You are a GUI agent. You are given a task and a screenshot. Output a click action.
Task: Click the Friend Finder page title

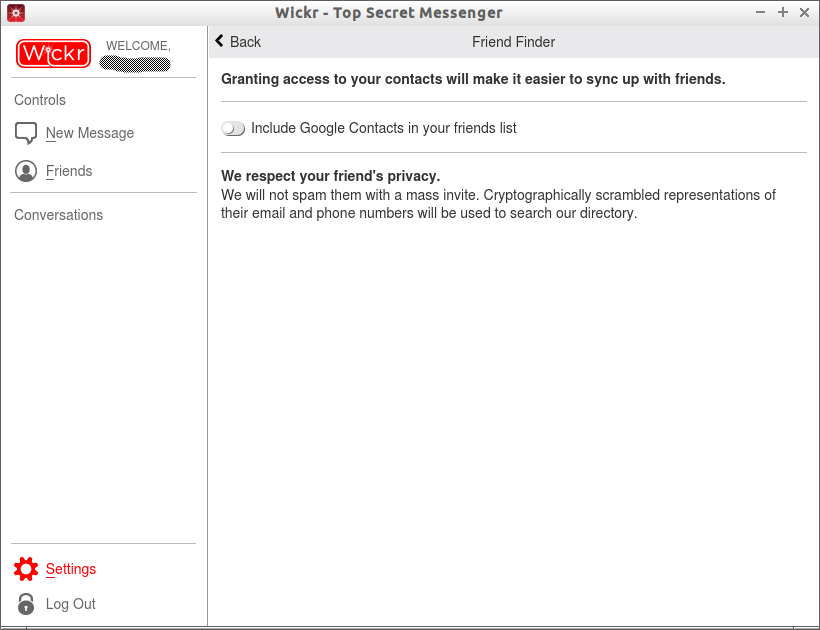click(x=514, y=42)
